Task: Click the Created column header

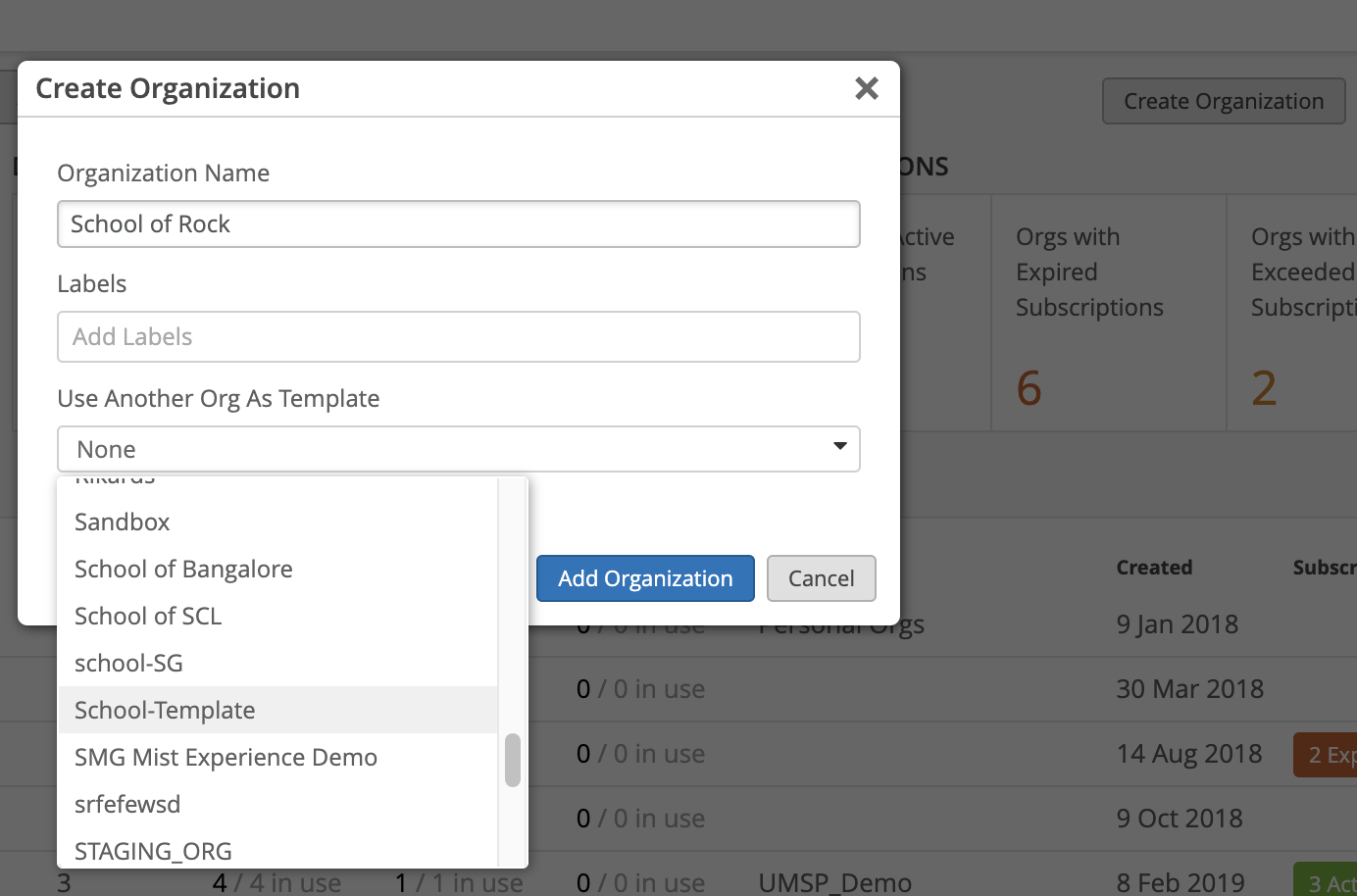Action: (x=1154, y=568)
